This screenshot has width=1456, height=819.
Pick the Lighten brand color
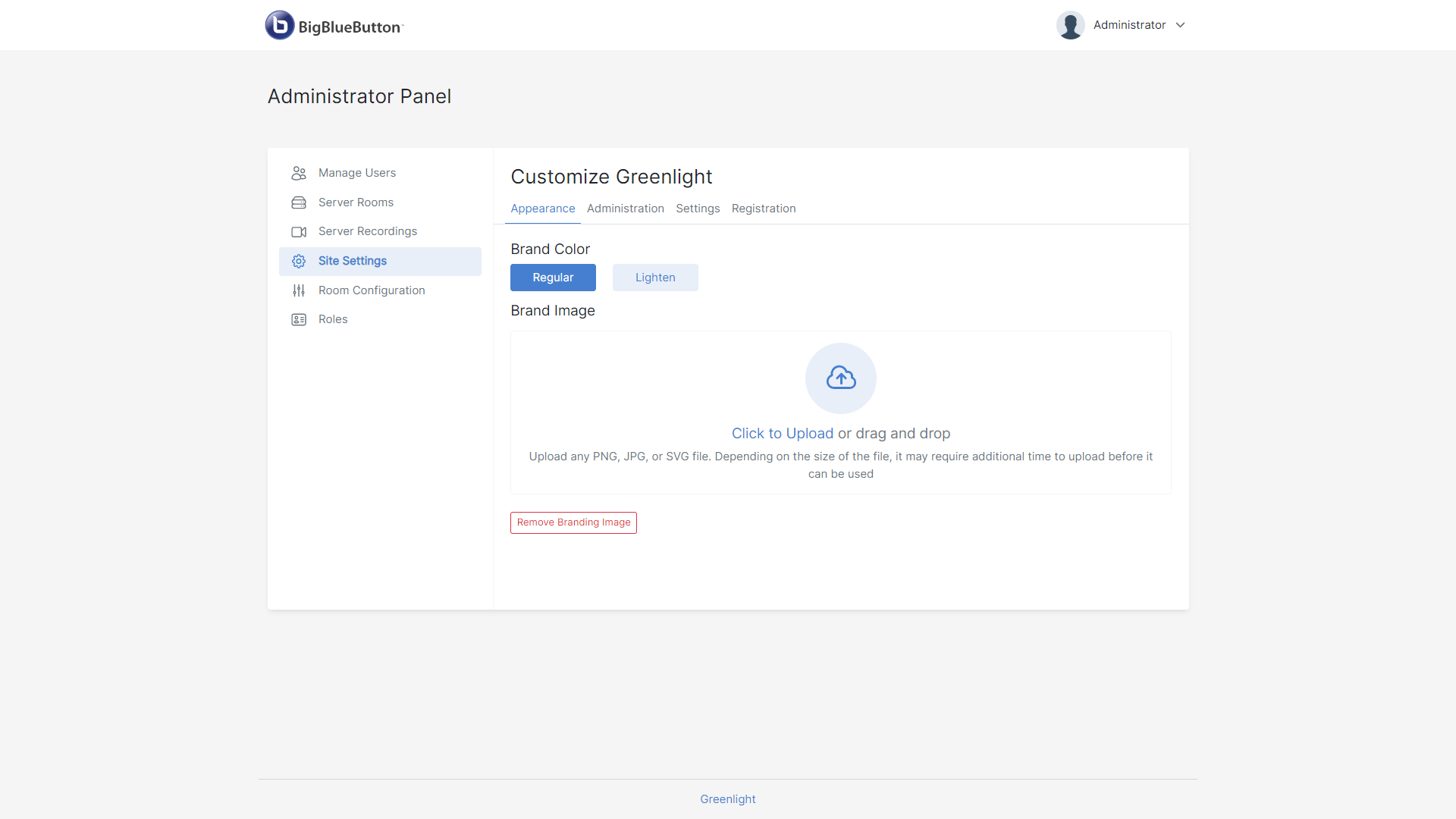click(655, 278)
